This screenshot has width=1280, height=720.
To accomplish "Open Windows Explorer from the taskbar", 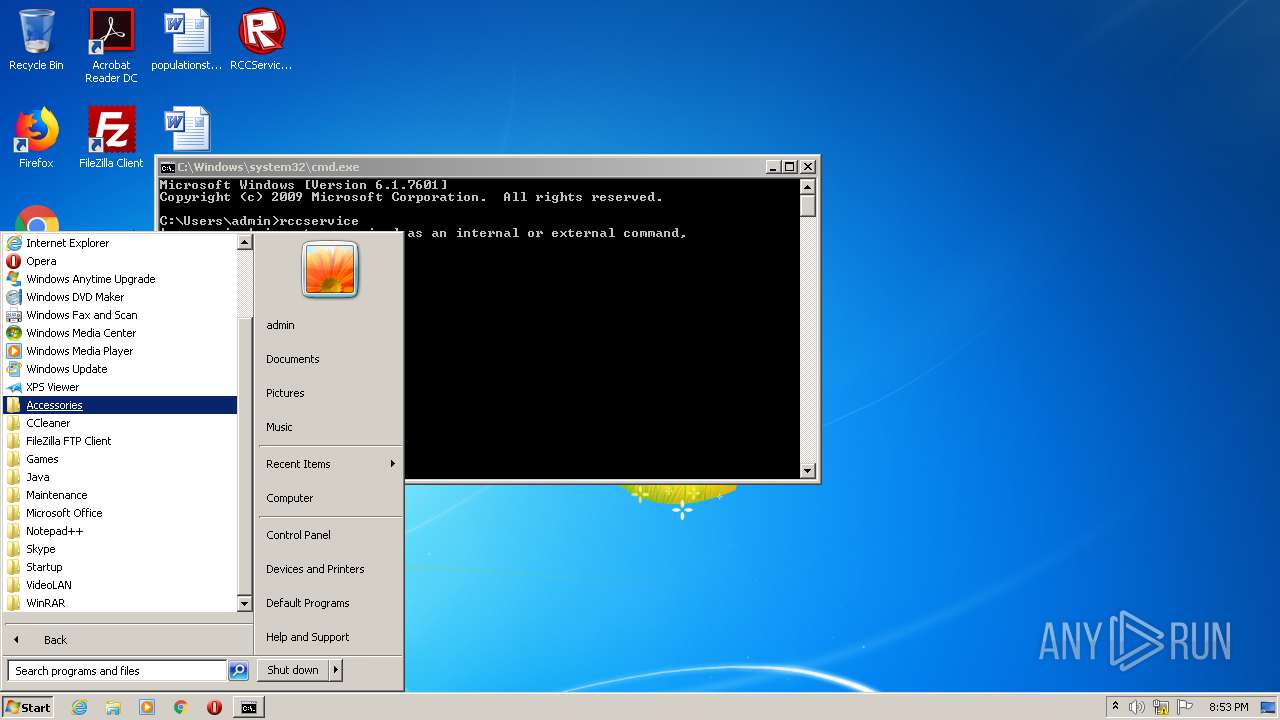I will coord(113,707).
